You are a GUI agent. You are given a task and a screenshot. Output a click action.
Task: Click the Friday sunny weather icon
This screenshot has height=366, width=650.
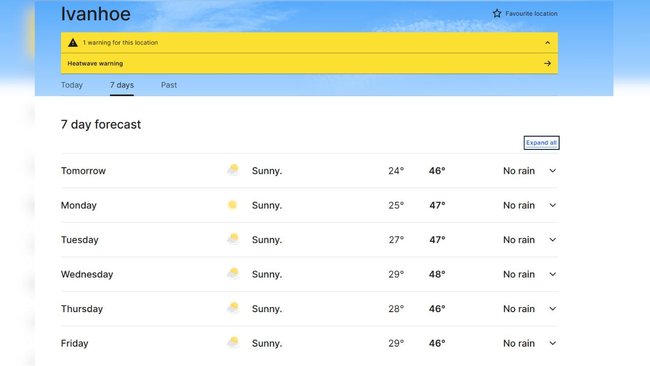pos(233,342)
